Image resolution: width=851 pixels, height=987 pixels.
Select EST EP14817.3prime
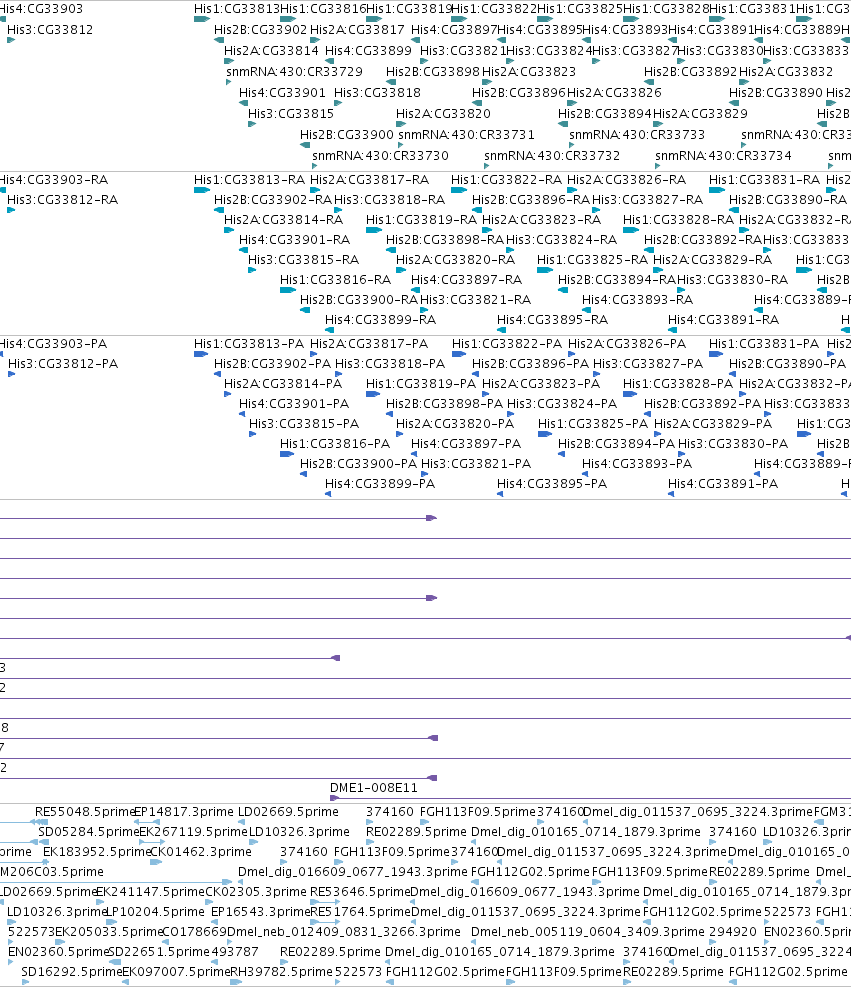pos(184,811)
